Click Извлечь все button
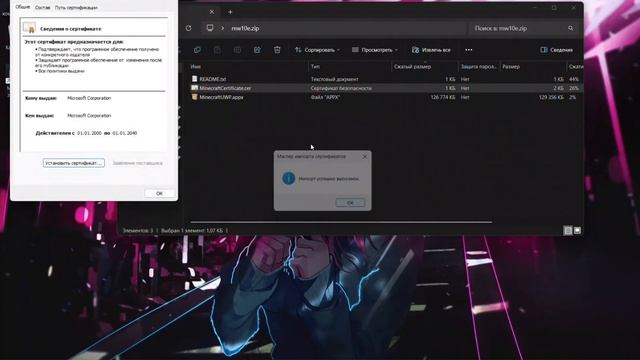Image resolution: width=640 pixels, height=360 pixels. 431,50
